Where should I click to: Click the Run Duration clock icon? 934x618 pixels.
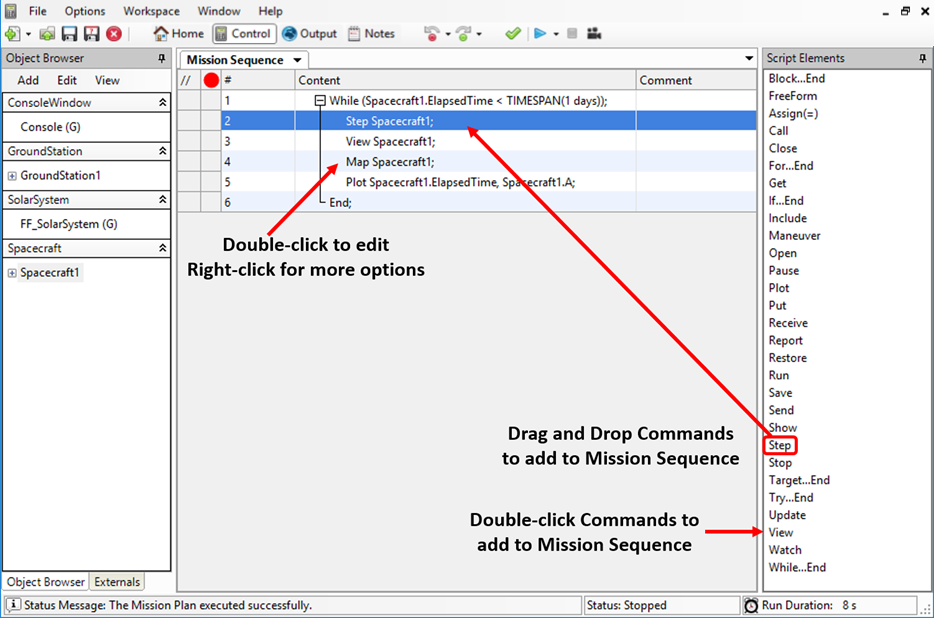coord(751,605)
